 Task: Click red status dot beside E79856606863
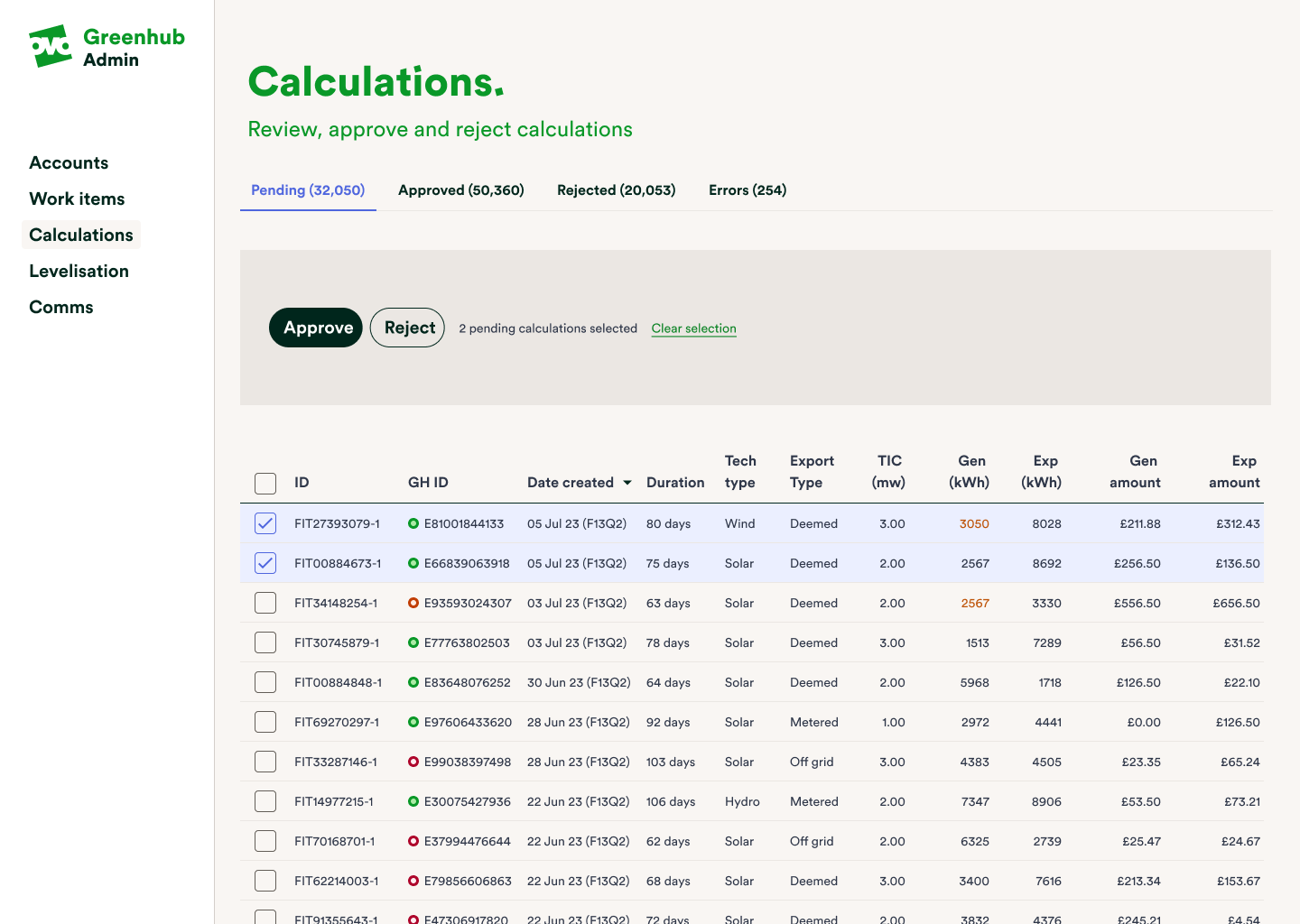[413, 881]
